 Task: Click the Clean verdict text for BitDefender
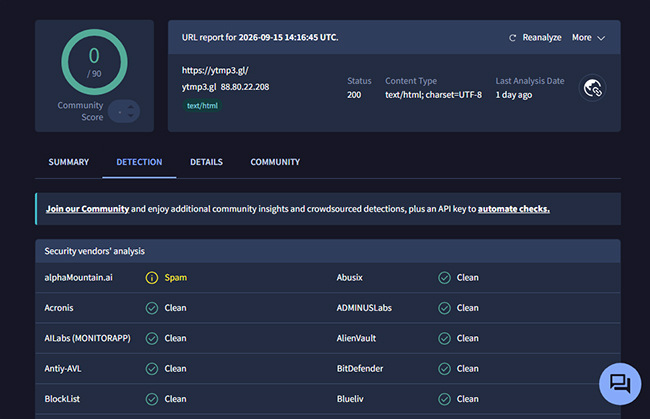468,368
